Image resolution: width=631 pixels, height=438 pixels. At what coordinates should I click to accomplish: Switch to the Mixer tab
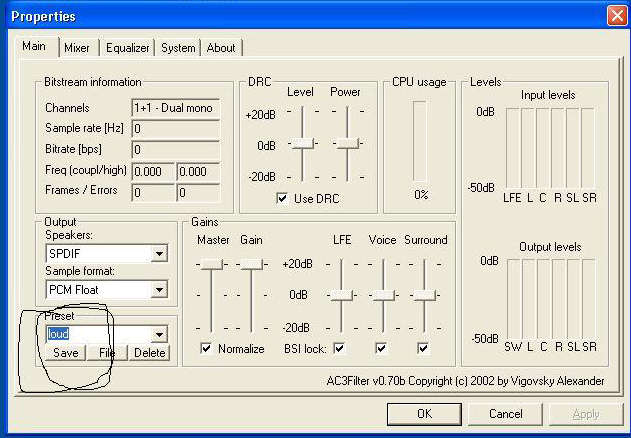click(x=77, y=48)
